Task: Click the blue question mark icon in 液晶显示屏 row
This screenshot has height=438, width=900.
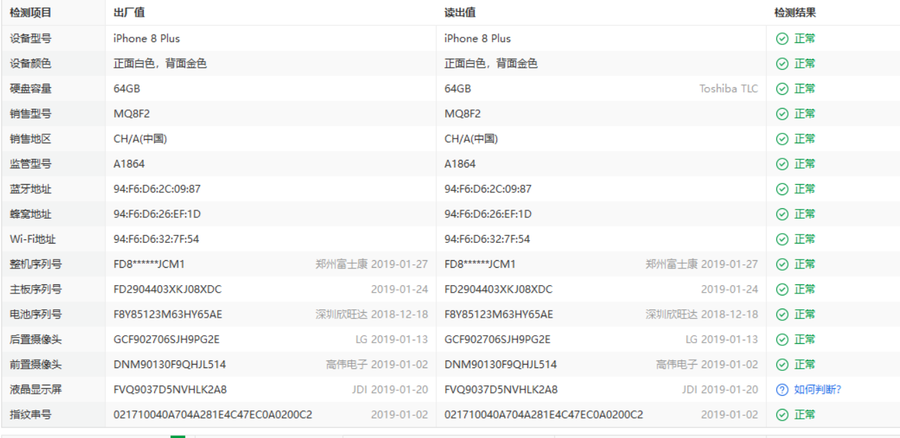Action: point(782,390)
